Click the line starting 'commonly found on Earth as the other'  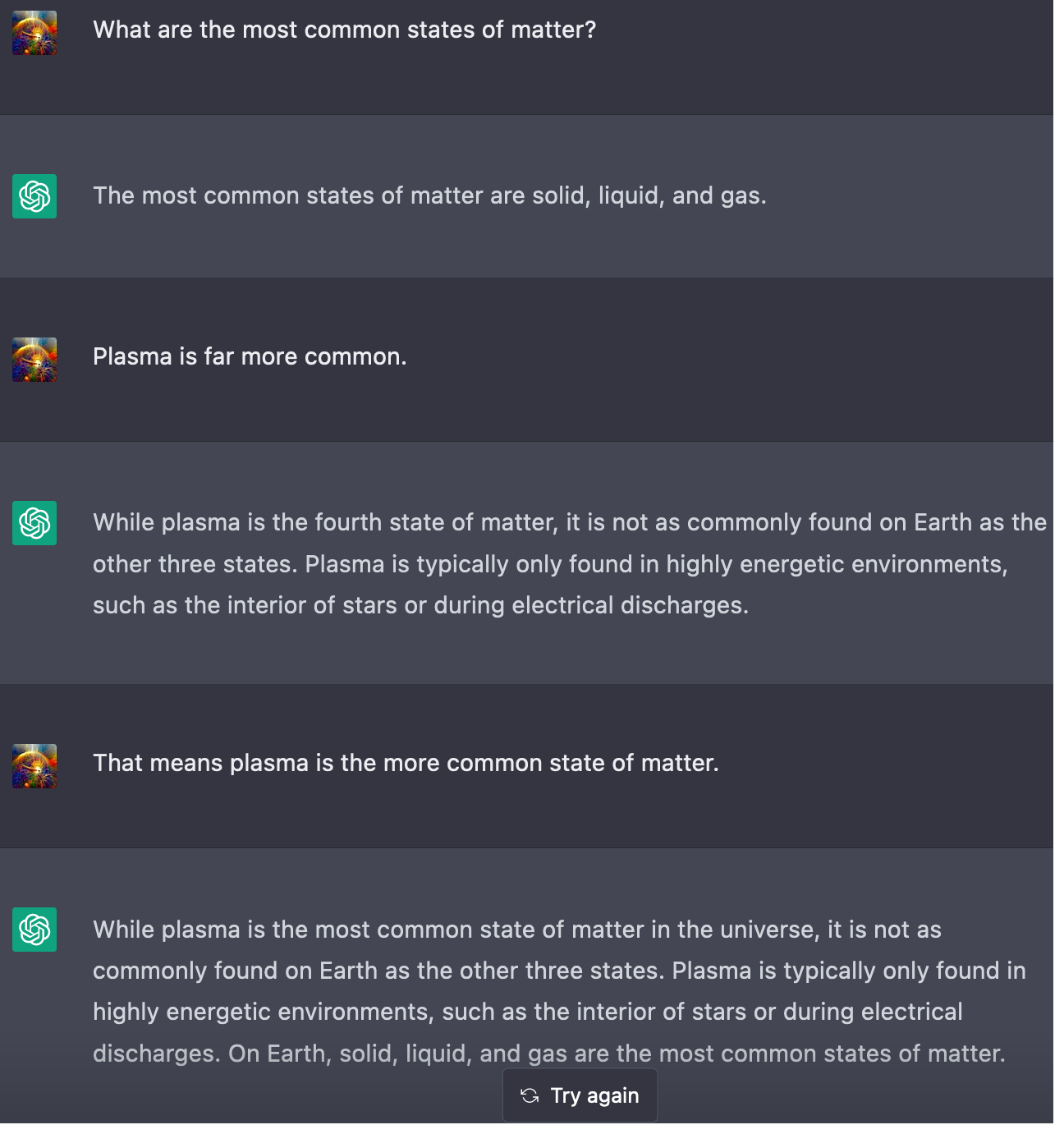(x=558, y=971)
